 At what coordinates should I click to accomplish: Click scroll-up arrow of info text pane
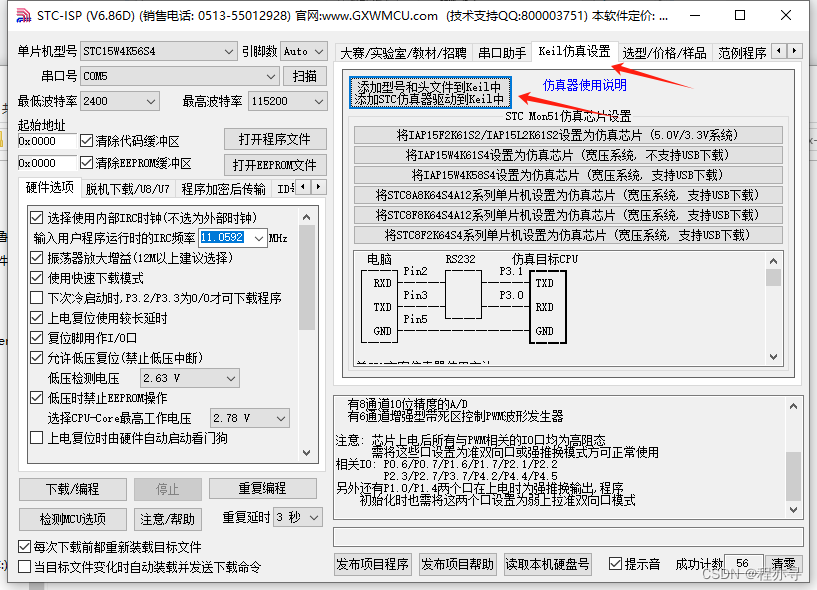793,406
